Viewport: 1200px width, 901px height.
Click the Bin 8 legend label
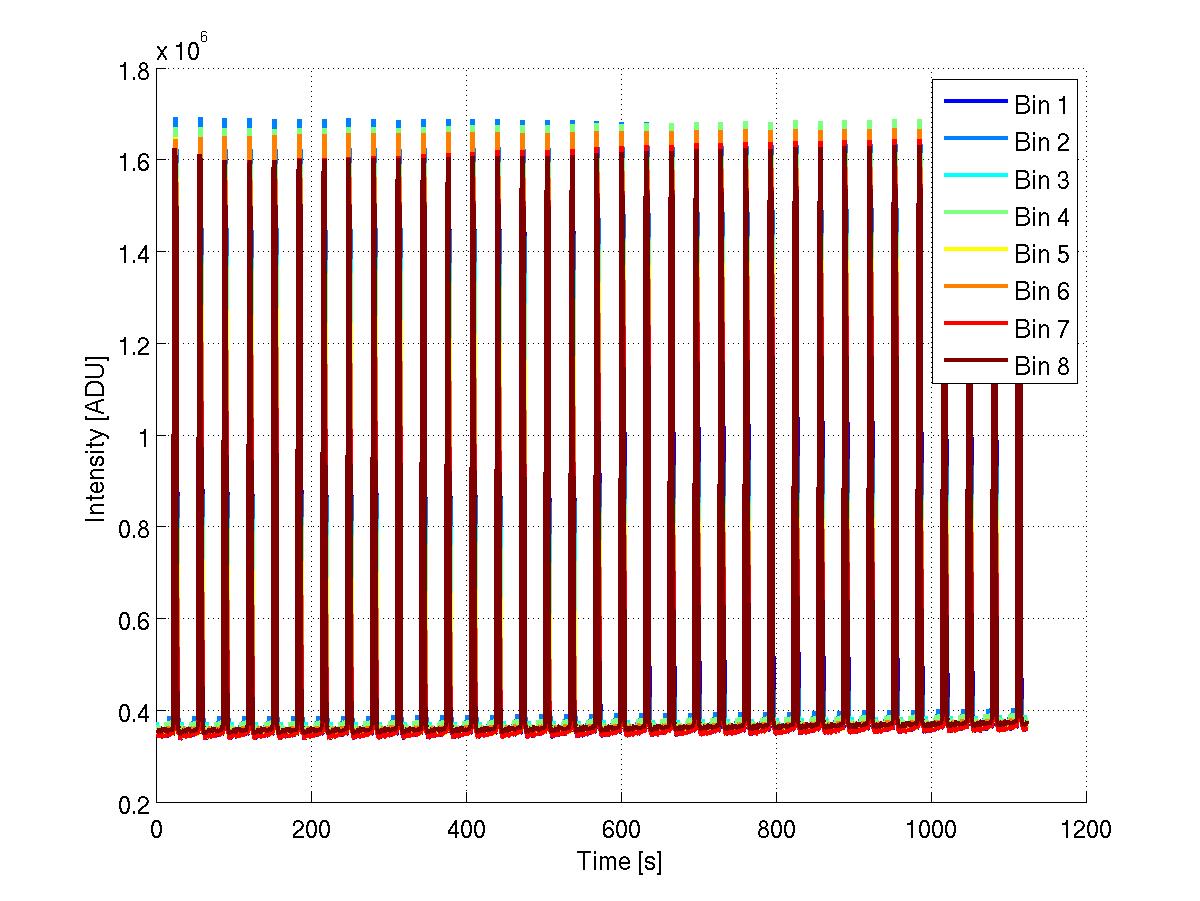point(1042,367)
